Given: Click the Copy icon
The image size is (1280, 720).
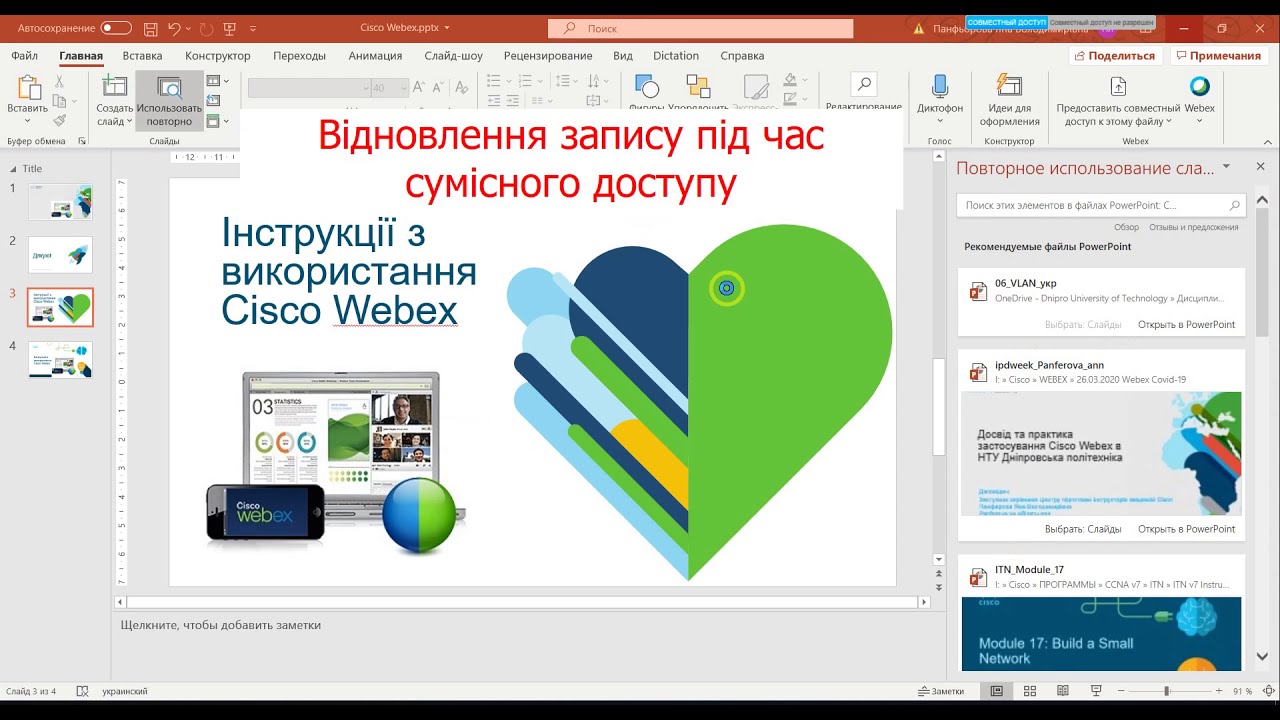Looking at the screenshot, I should pyautogui.click(x=60, y=101).
